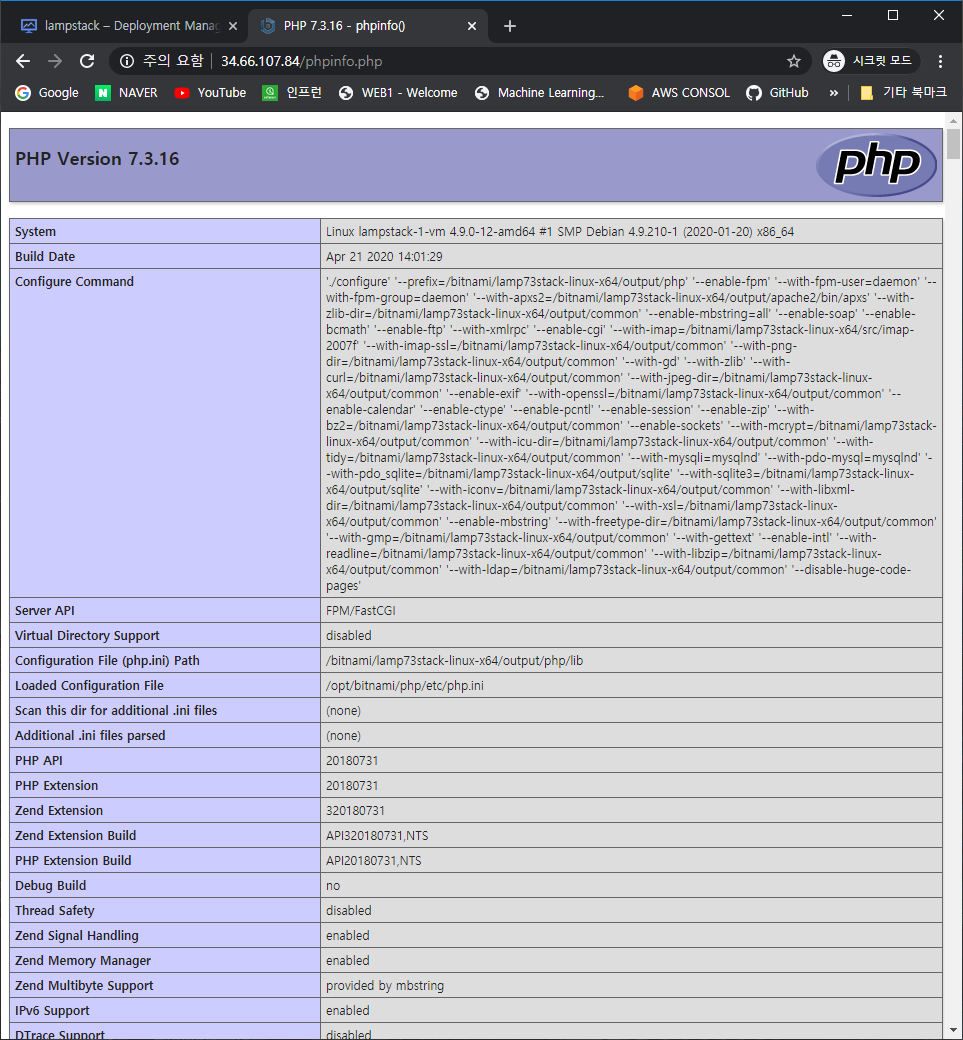The image size is (963, 1040).
Task: Open the incognito mode indicator
Action: [x=871, y=61]
